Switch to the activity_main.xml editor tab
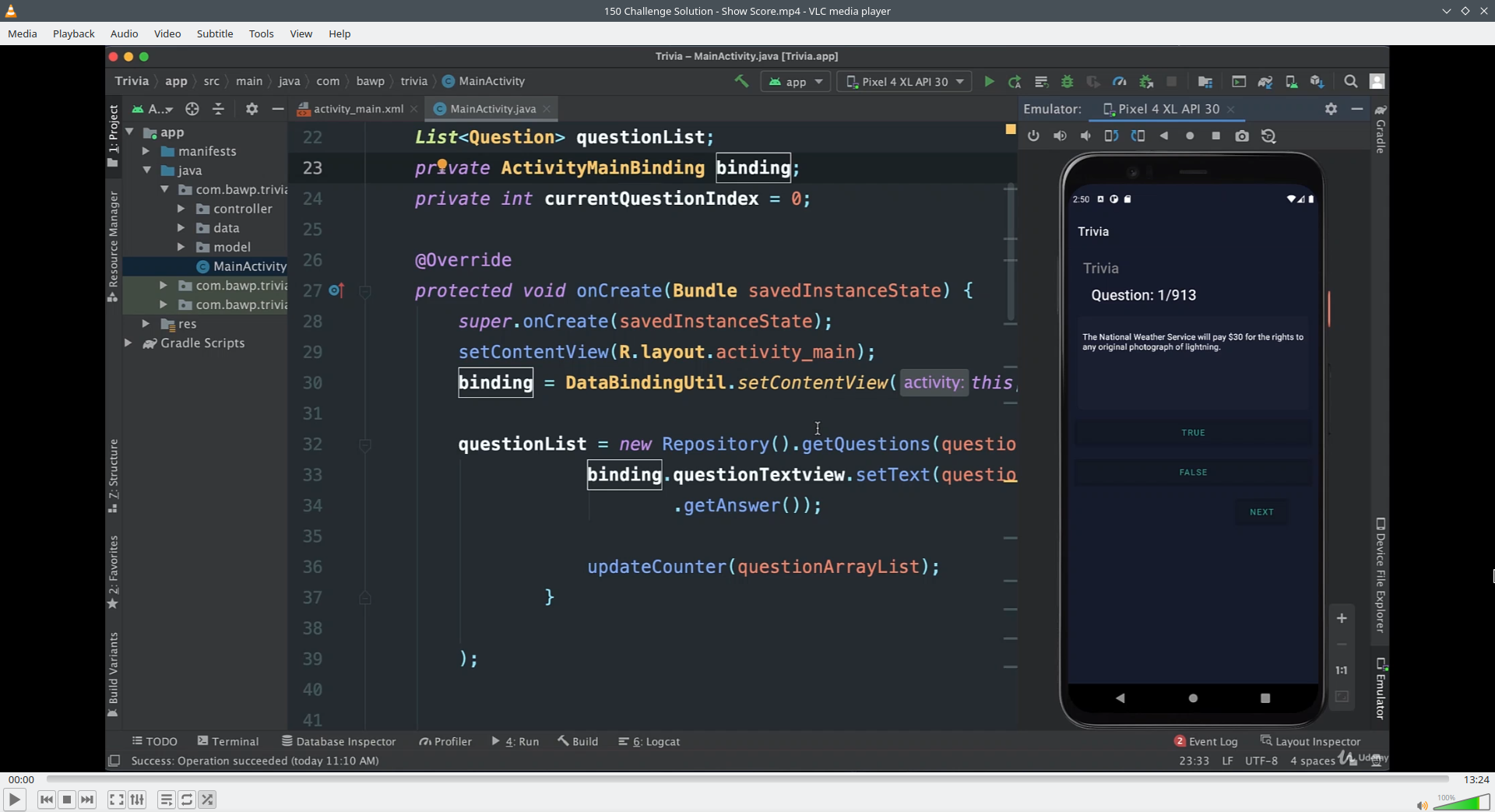 point(358,109)
